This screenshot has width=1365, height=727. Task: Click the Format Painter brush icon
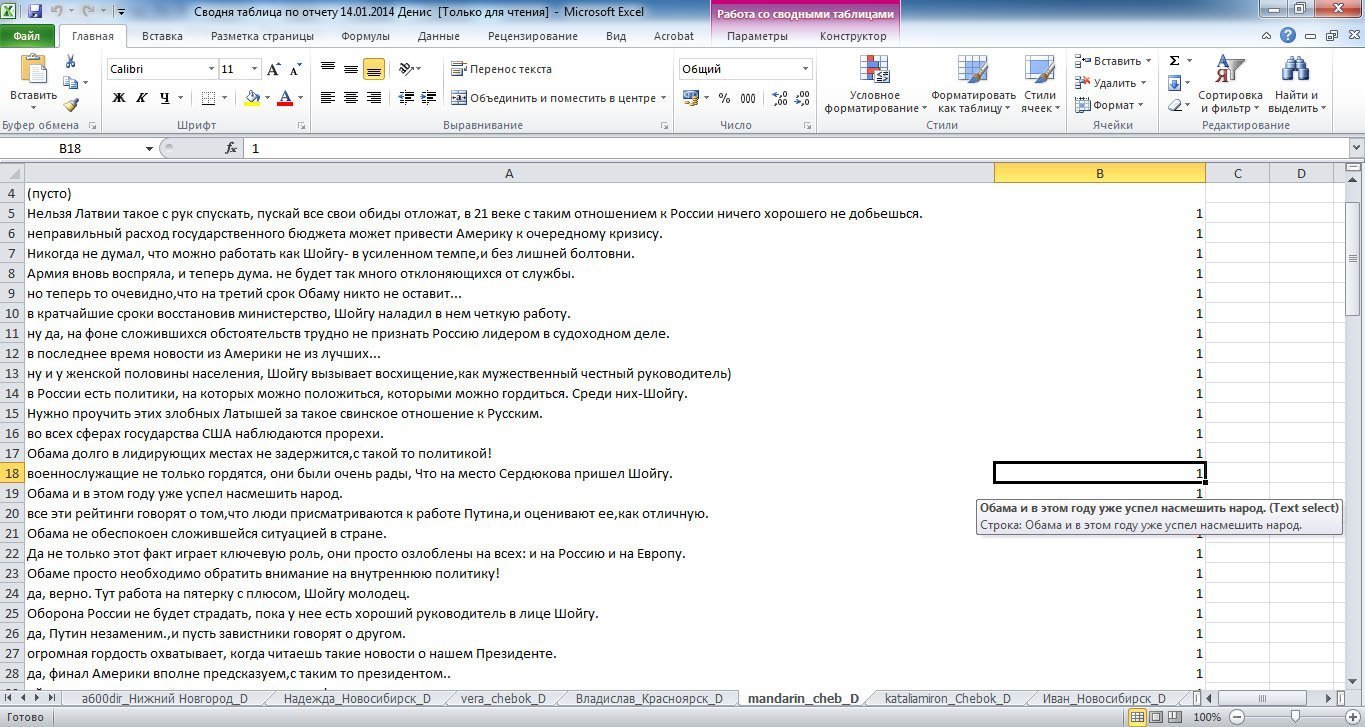point(71,104)
